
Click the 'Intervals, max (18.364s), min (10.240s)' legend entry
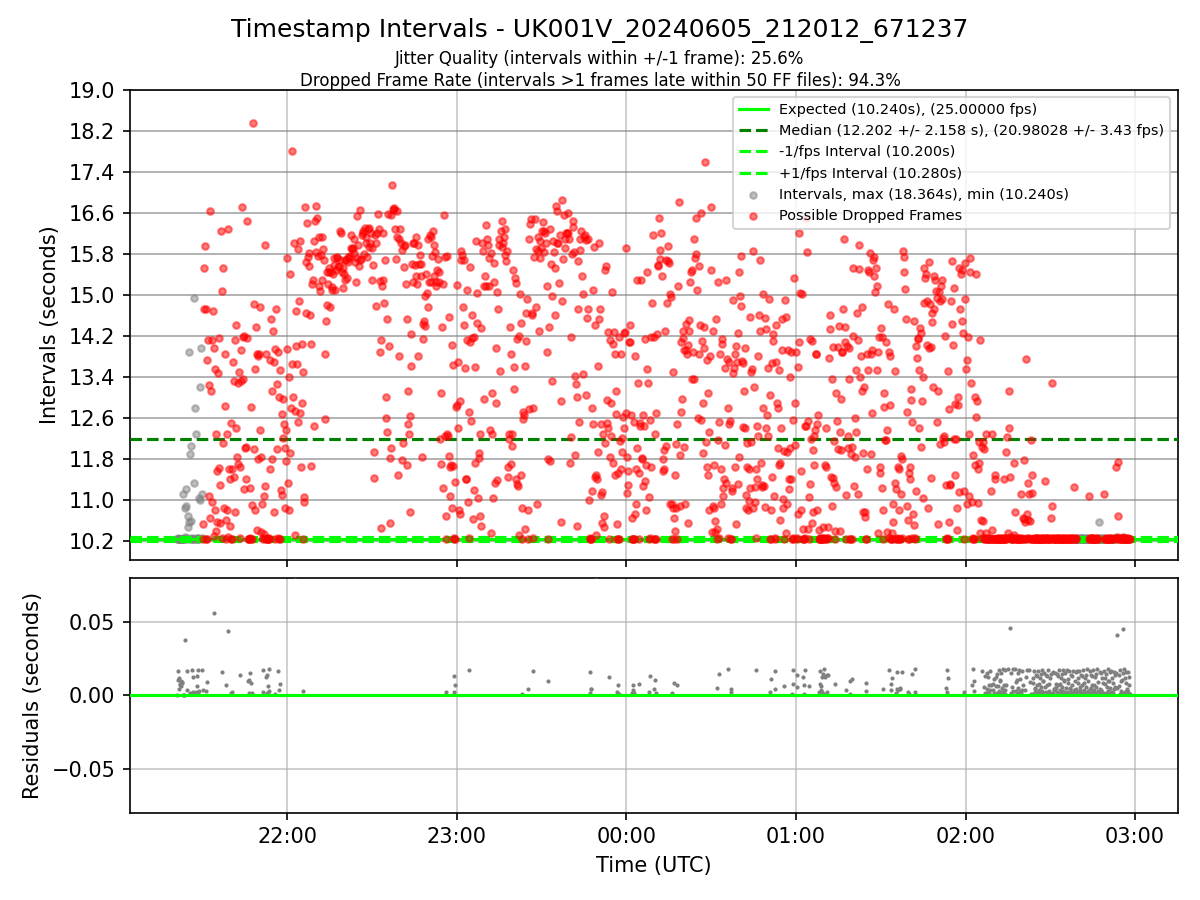(x=924, y=194)
